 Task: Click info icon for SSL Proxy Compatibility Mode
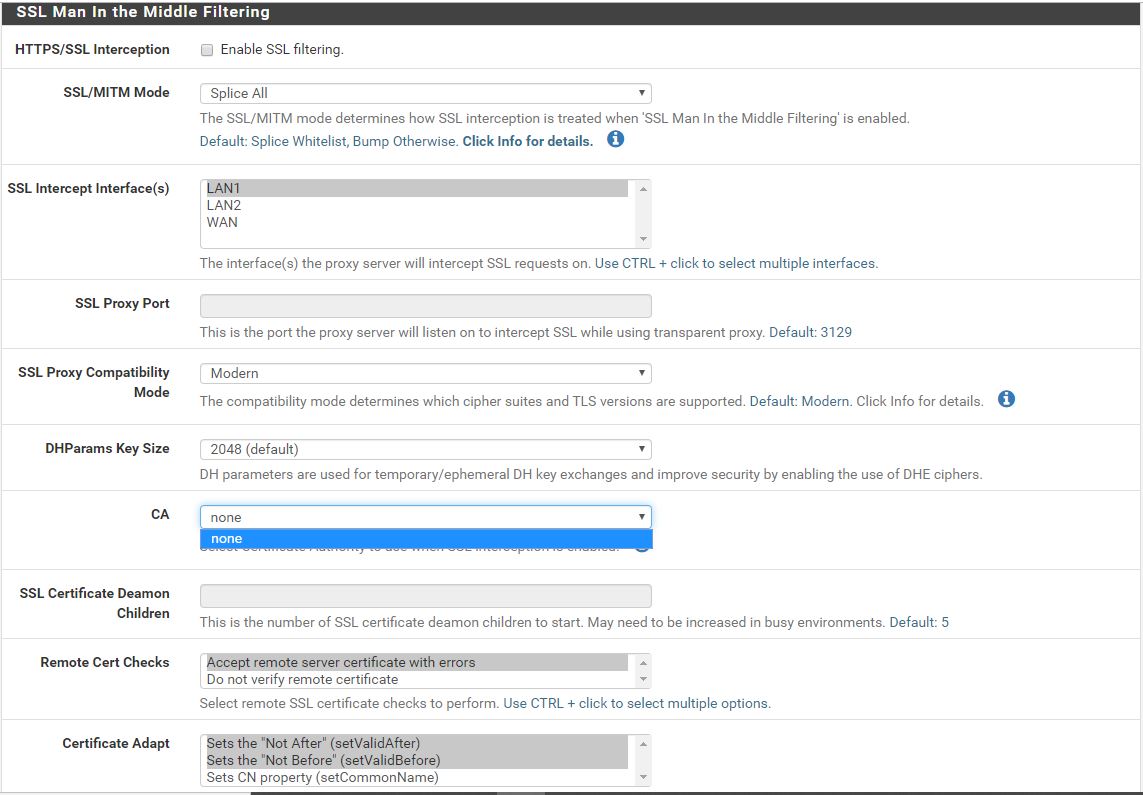click(x=1007, y=400)
